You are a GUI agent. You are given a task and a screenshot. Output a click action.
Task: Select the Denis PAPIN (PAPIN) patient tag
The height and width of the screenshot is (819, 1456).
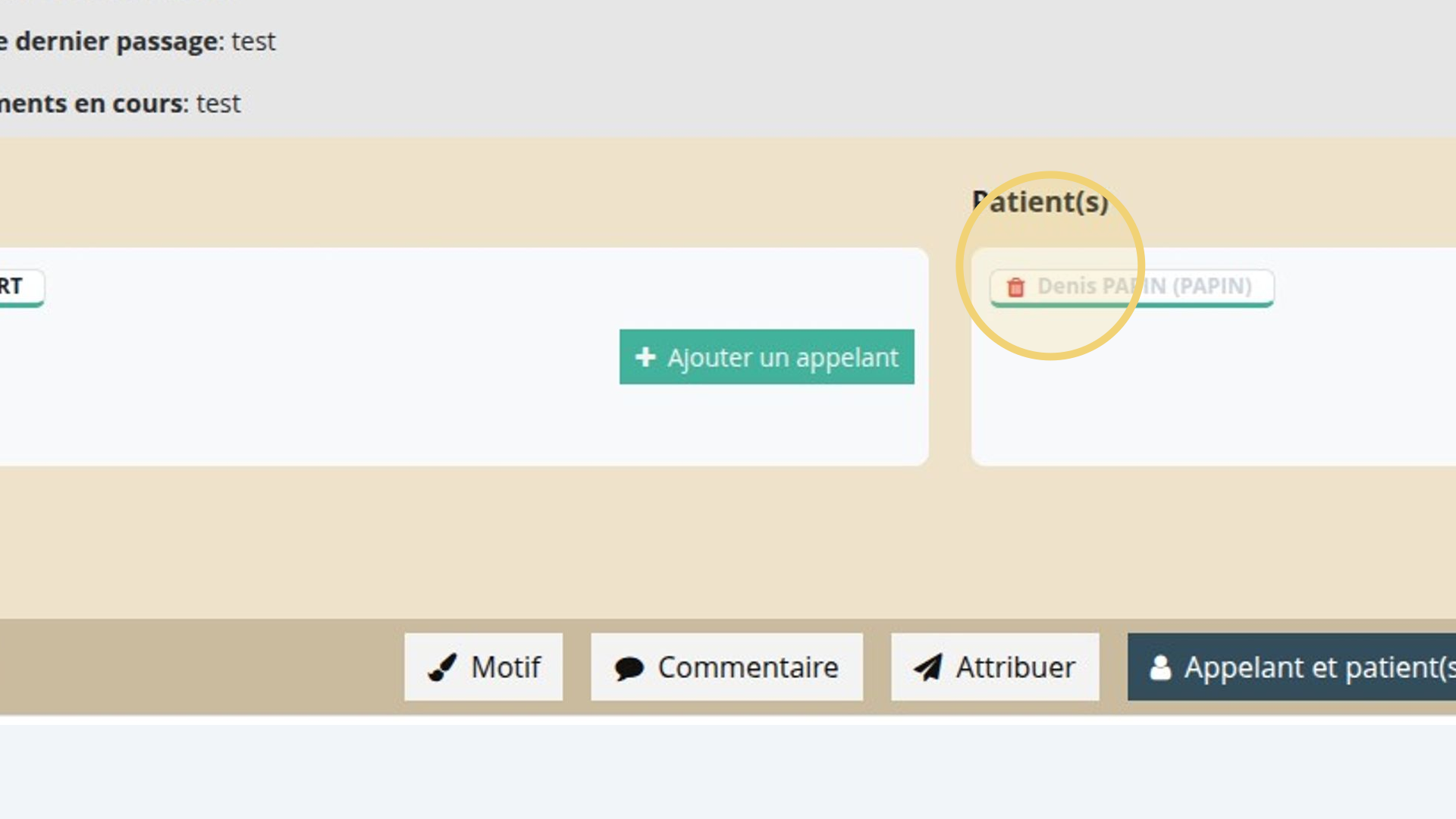1131,287
